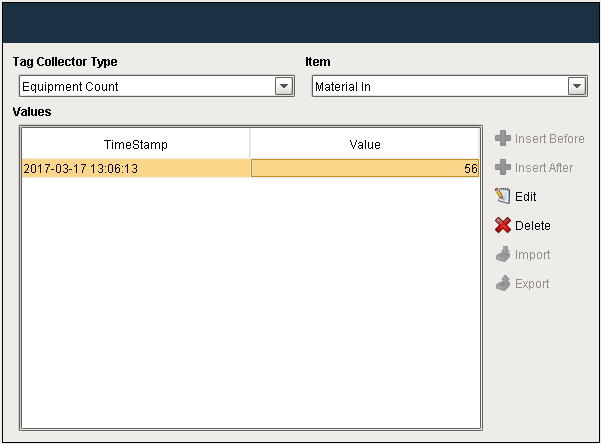Select the value cell showing 56
This screenshot has width=601, height=444.
point(365,169)
